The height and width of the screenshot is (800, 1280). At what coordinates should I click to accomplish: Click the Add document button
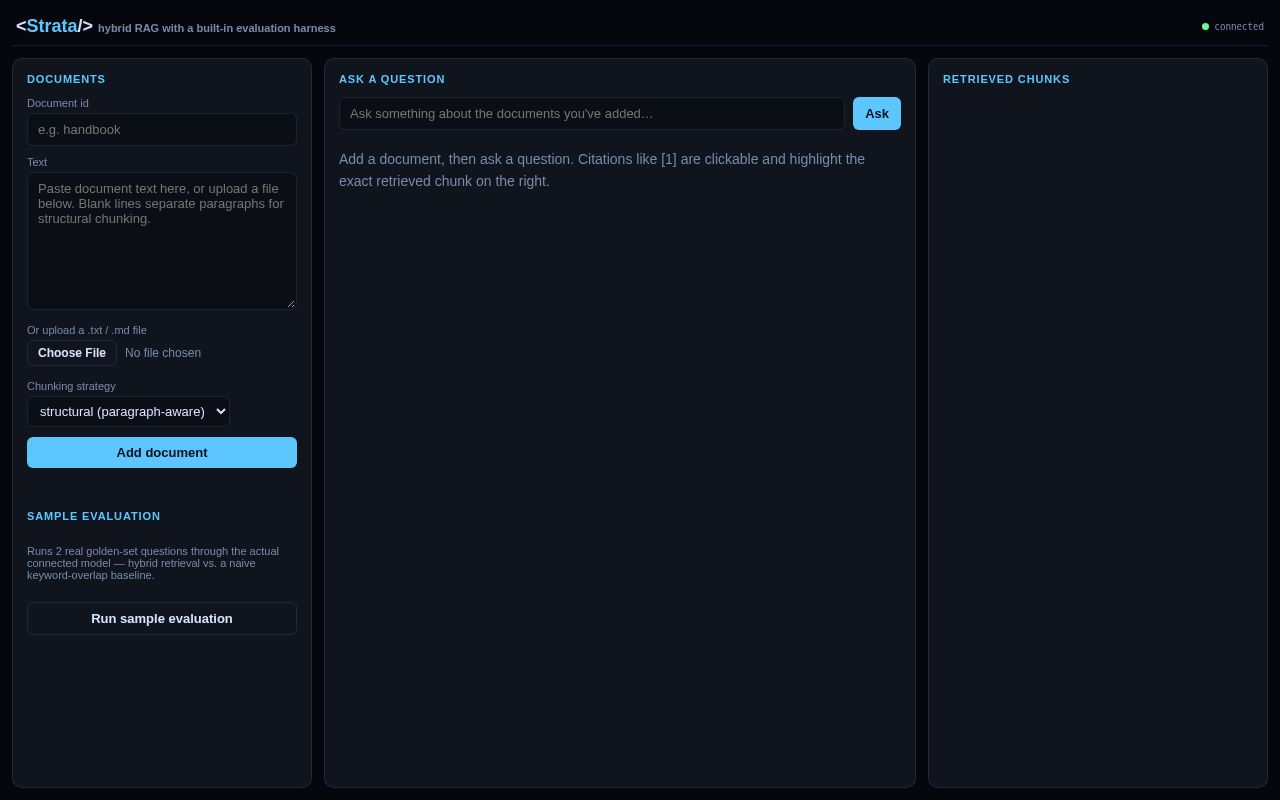162,452
